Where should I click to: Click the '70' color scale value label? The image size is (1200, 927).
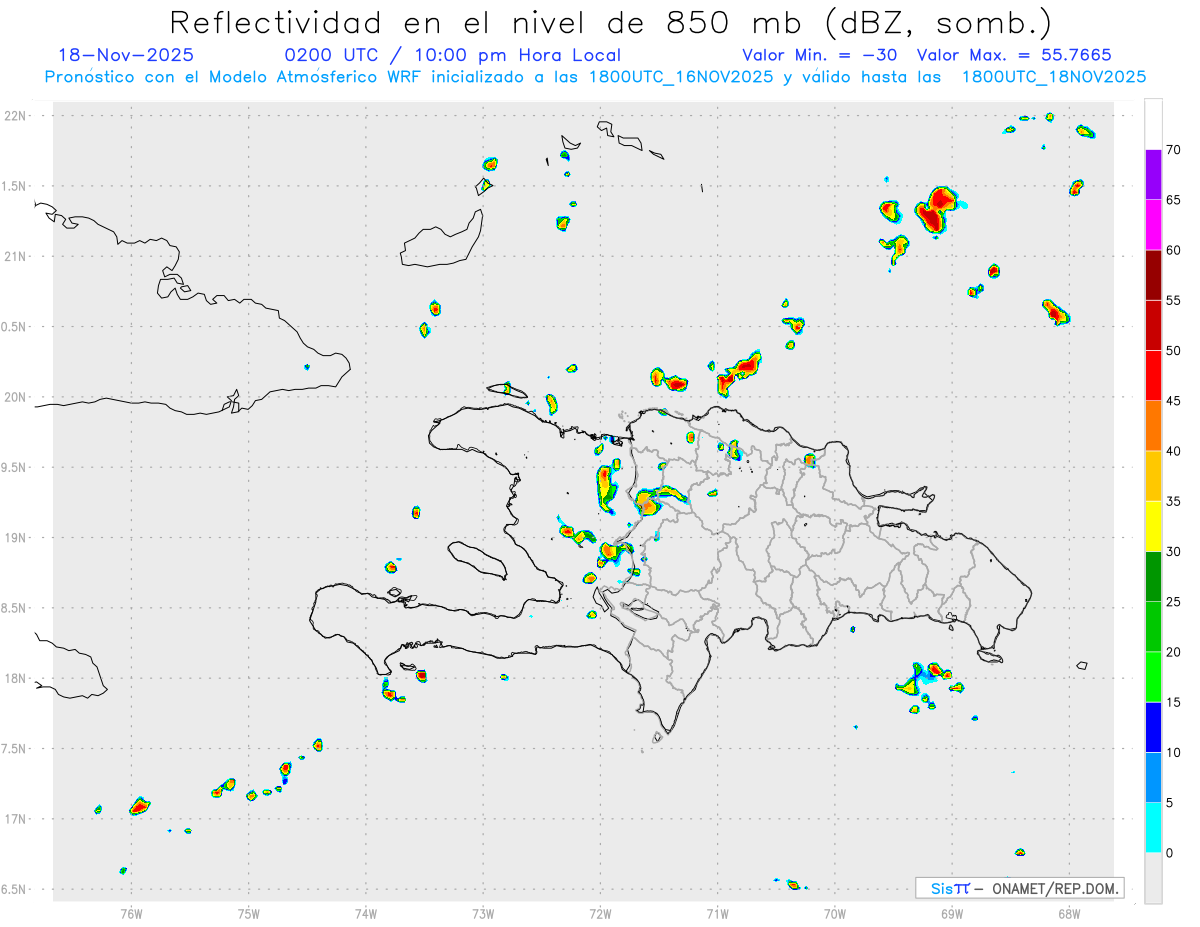click(x=1174, y=150)
